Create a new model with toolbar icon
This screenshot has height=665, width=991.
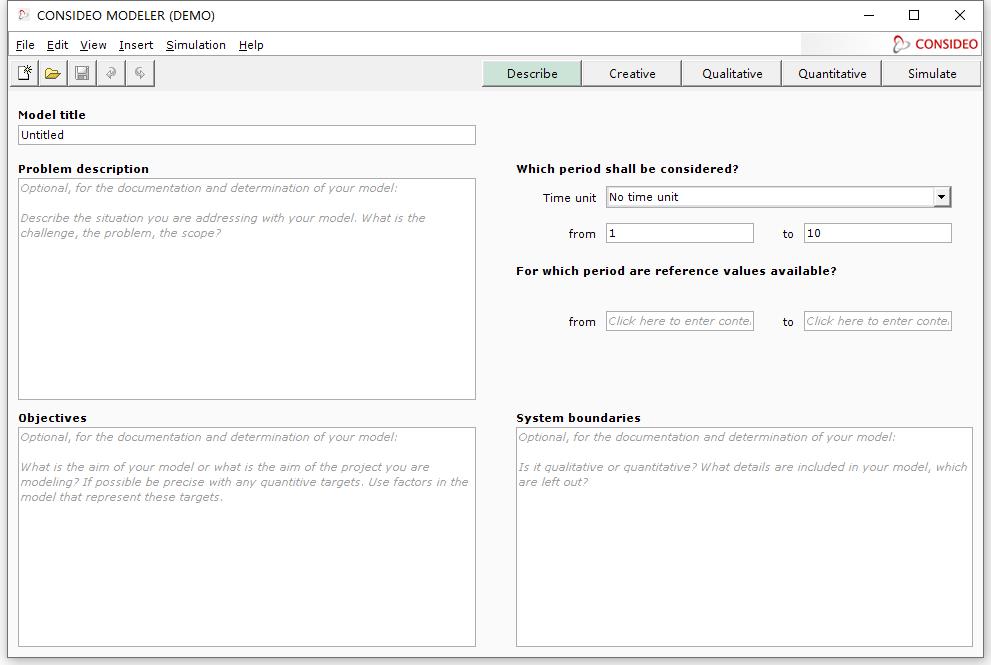coord(25,73)
